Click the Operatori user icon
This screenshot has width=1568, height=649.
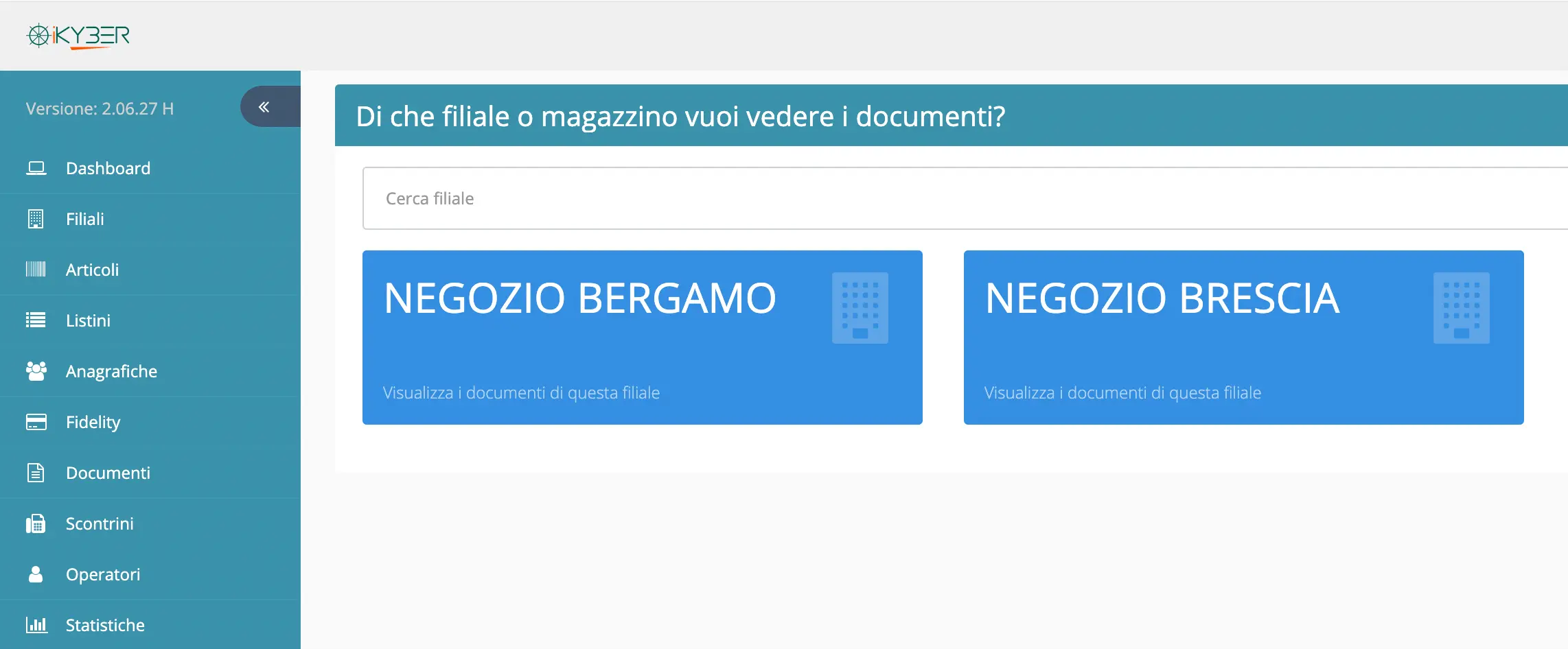(36, 574)
